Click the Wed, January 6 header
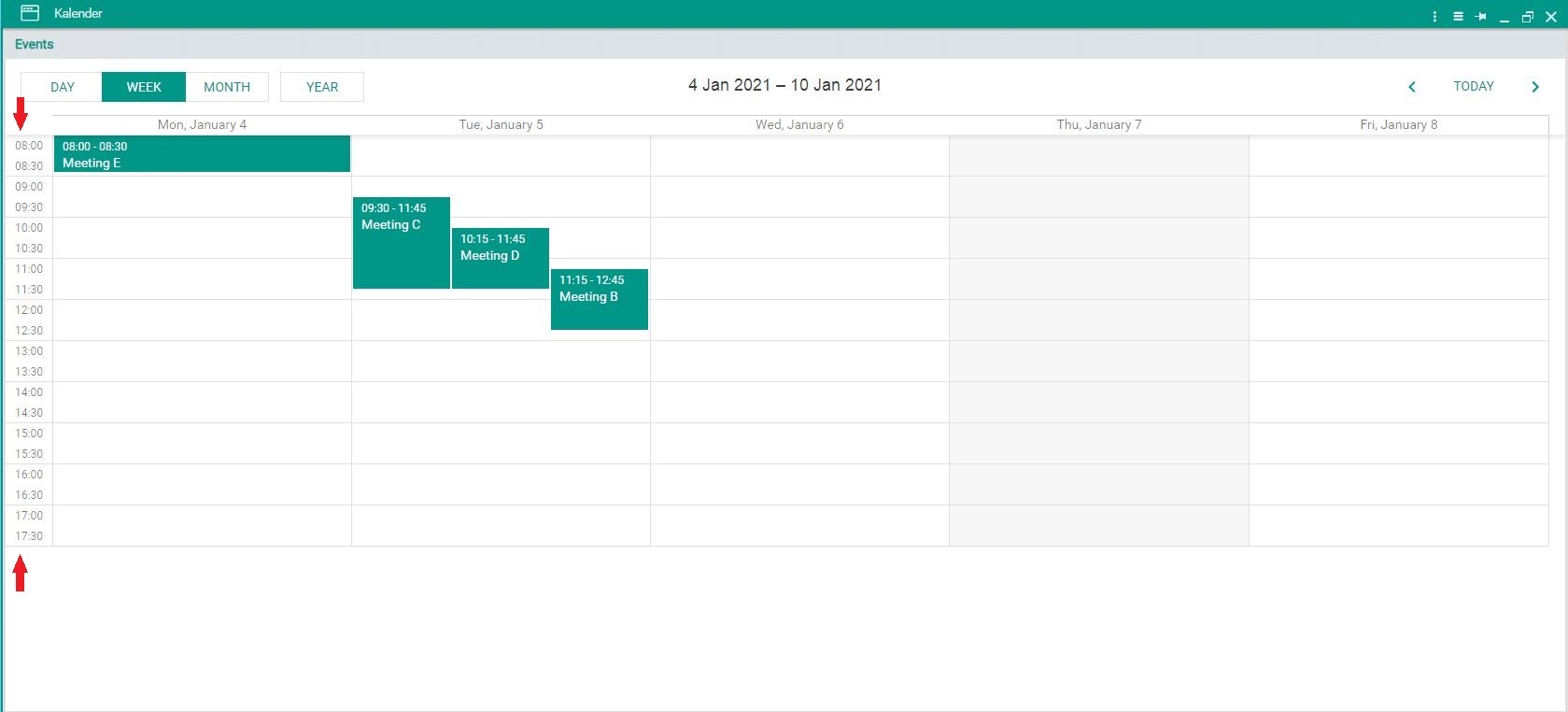The image size is (1568, 712). click(799, 124)
